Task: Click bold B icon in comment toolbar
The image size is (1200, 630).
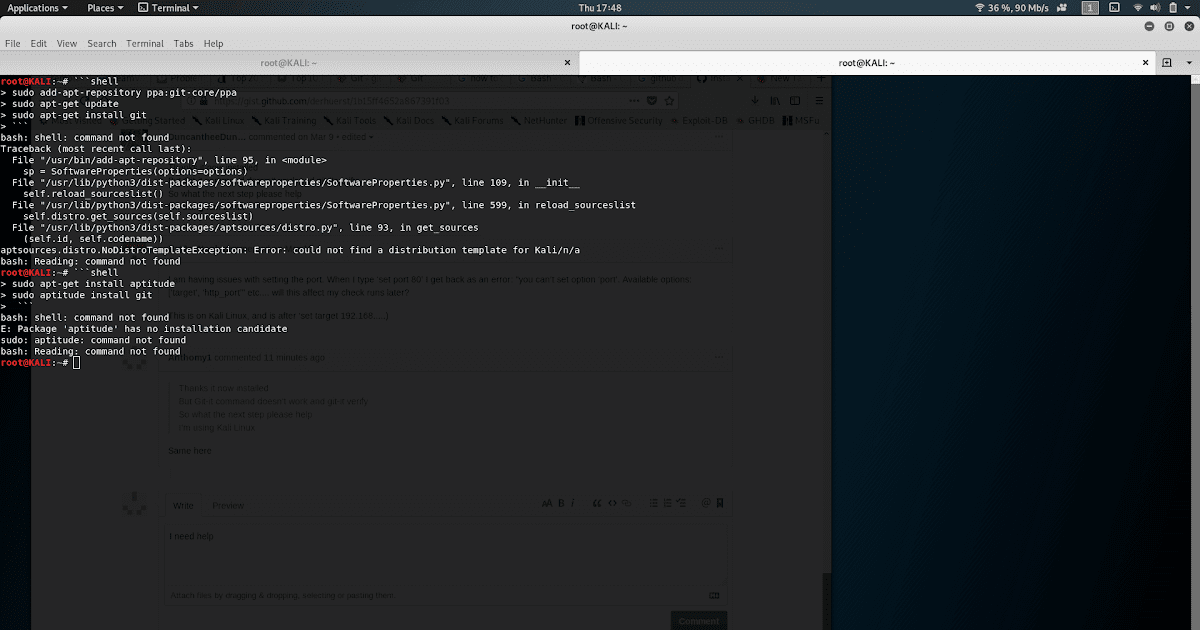Action: 562,503
